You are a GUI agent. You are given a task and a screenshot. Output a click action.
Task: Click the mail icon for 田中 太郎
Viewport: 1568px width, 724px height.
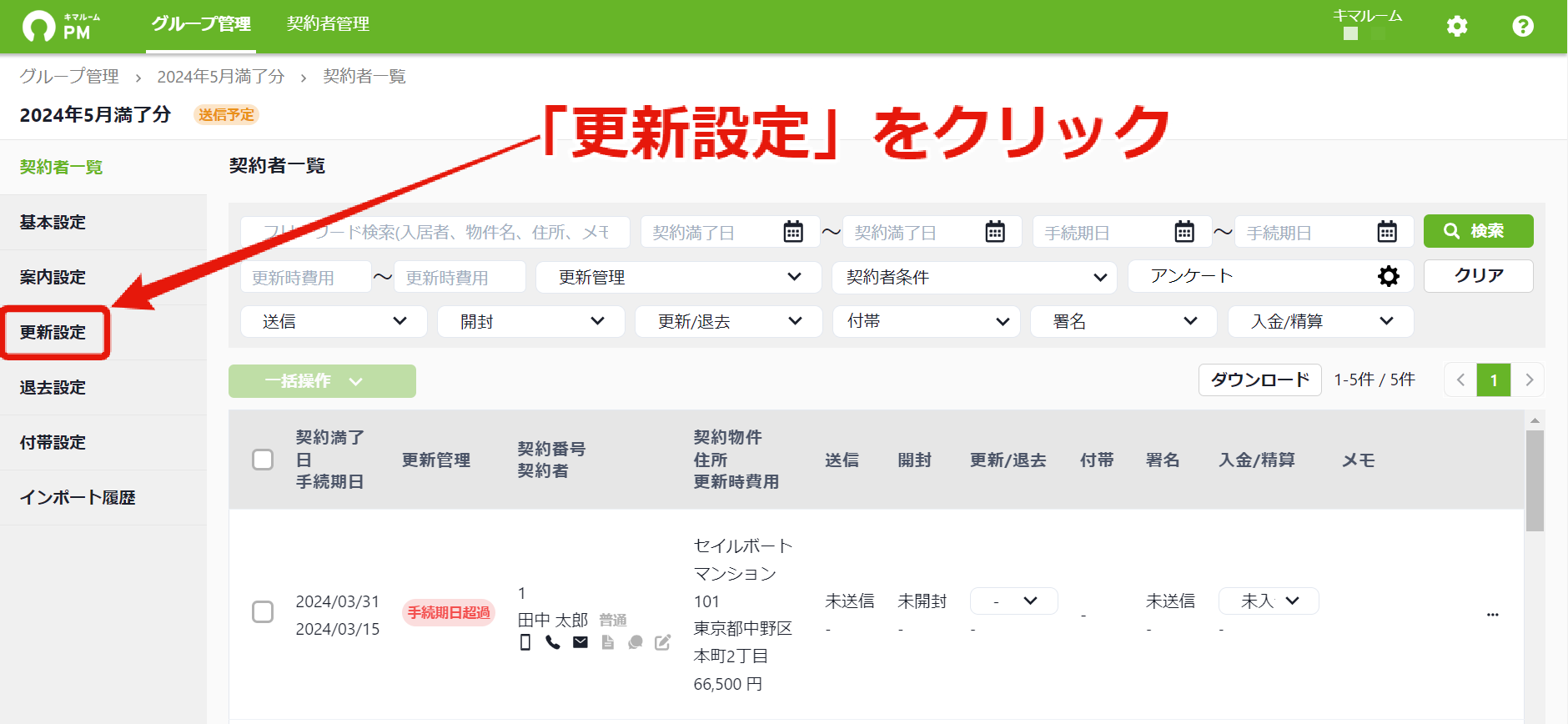[x=580, y=641]
